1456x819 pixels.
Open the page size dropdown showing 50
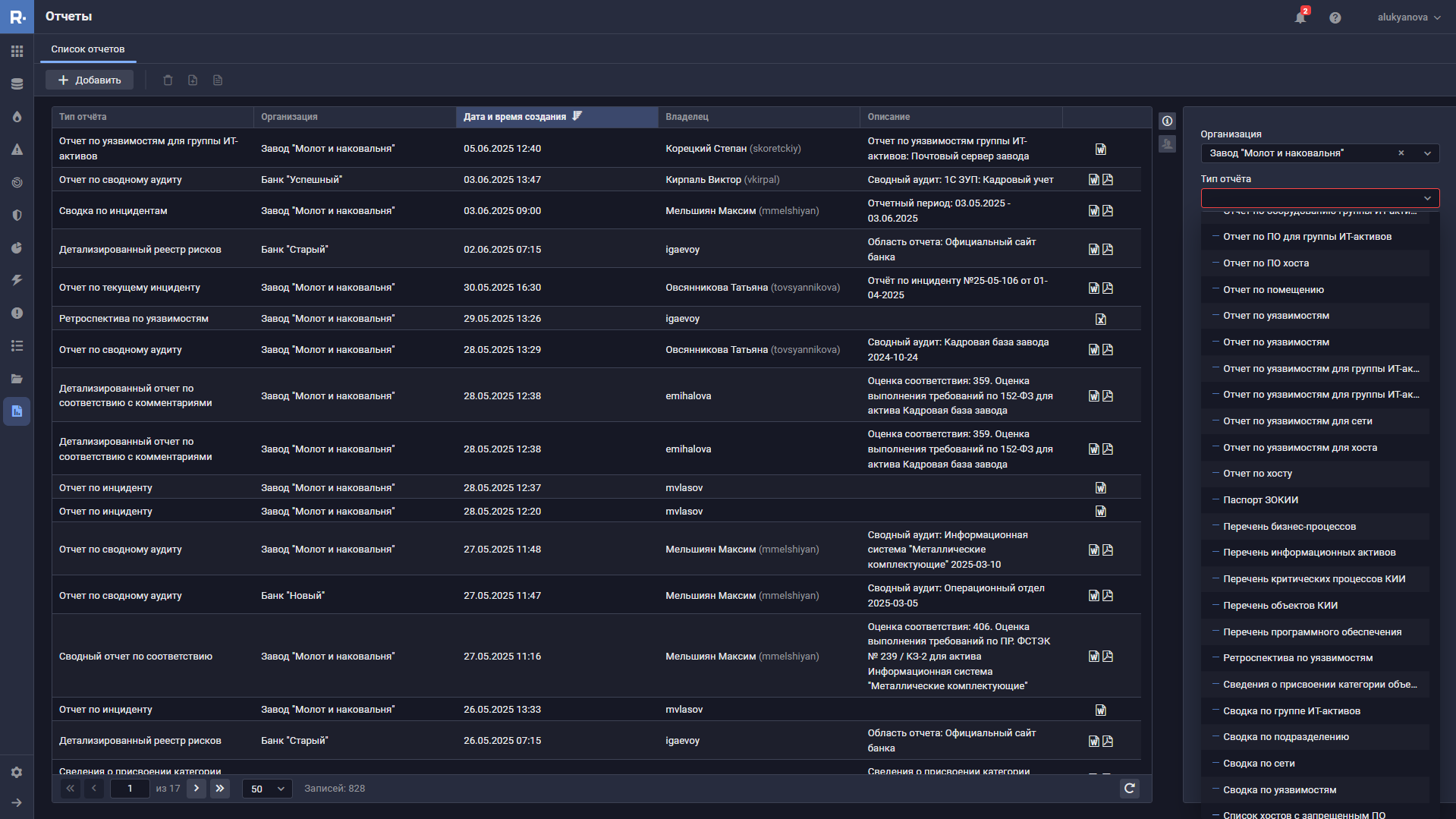(267, 789)
